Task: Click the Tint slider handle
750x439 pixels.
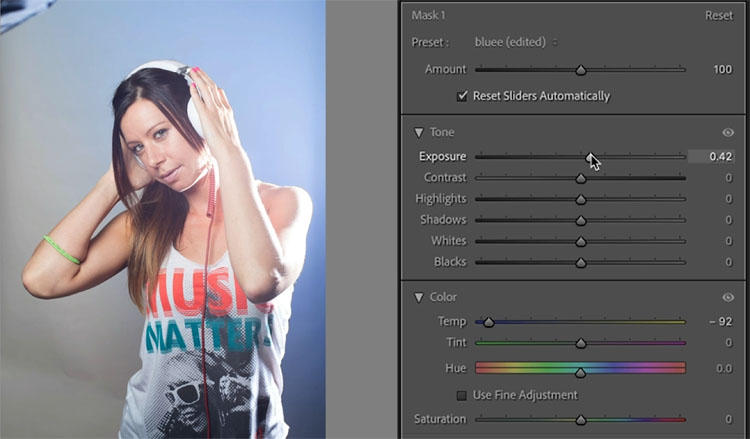Action: [581, 343]
